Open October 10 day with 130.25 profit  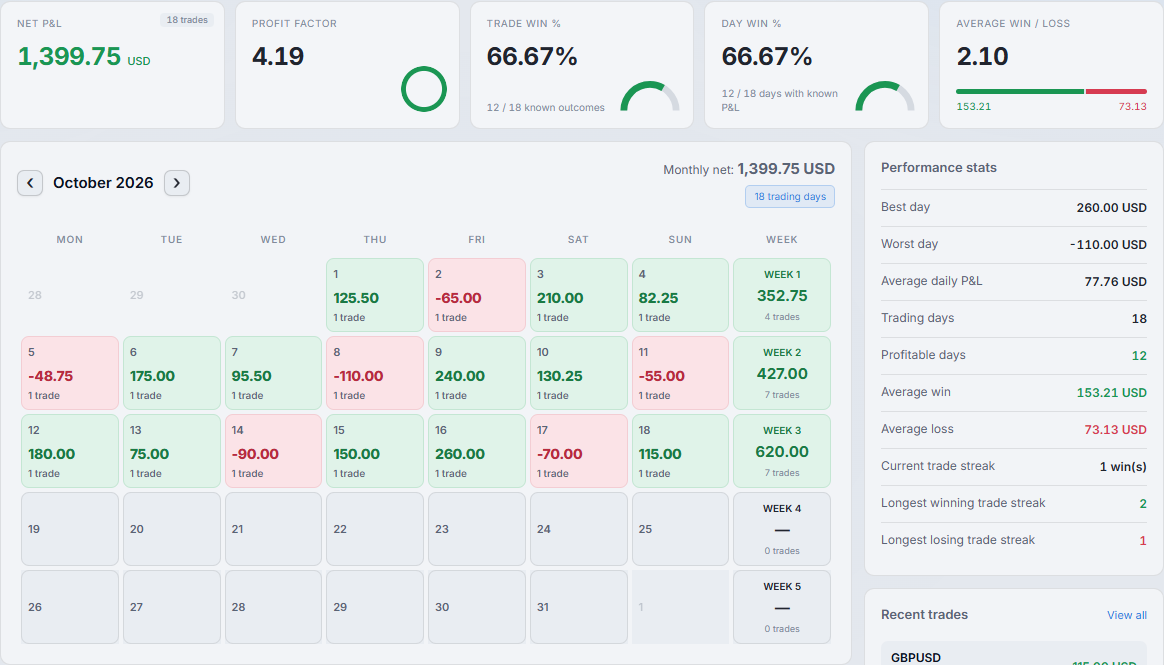pos(578,373)
